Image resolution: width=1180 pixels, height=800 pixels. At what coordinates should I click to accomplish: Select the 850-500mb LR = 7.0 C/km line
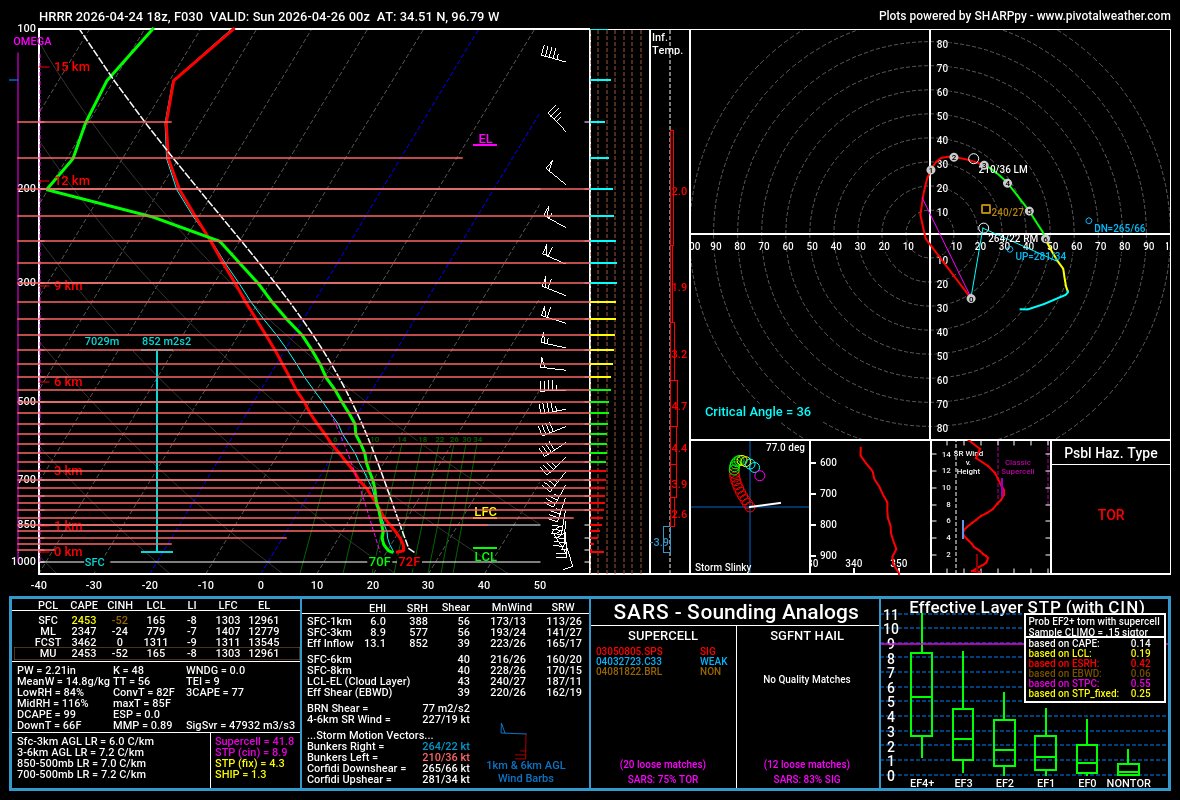81,763
